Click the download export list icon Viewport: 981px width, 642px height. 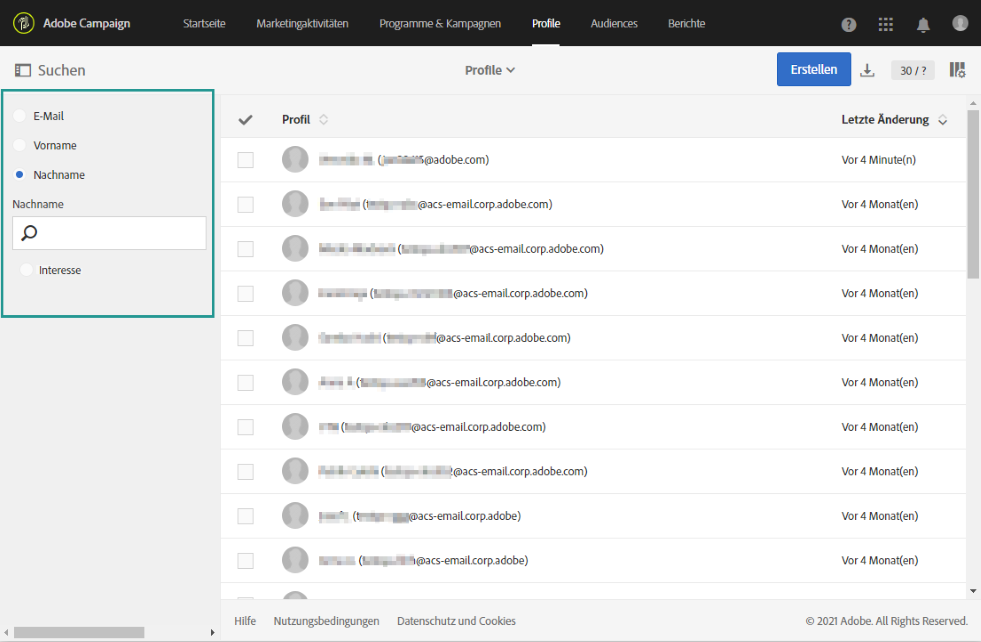click(x=867, y=70)
